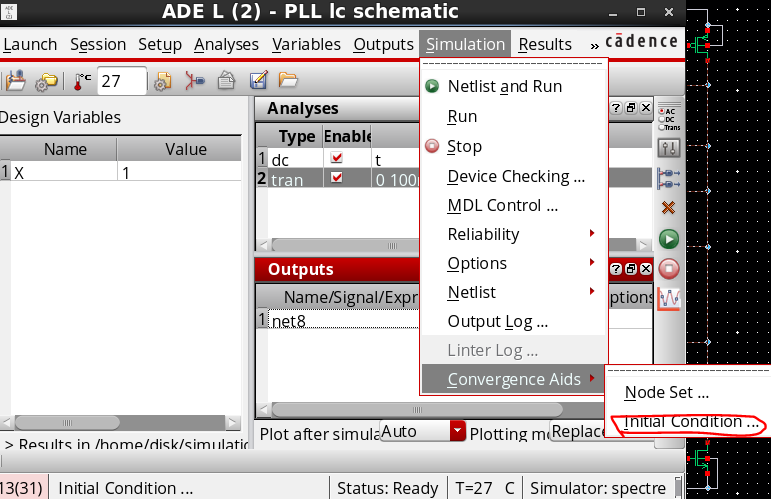Select Node Set from submenu
771x499 pixels.
(688, 392)
